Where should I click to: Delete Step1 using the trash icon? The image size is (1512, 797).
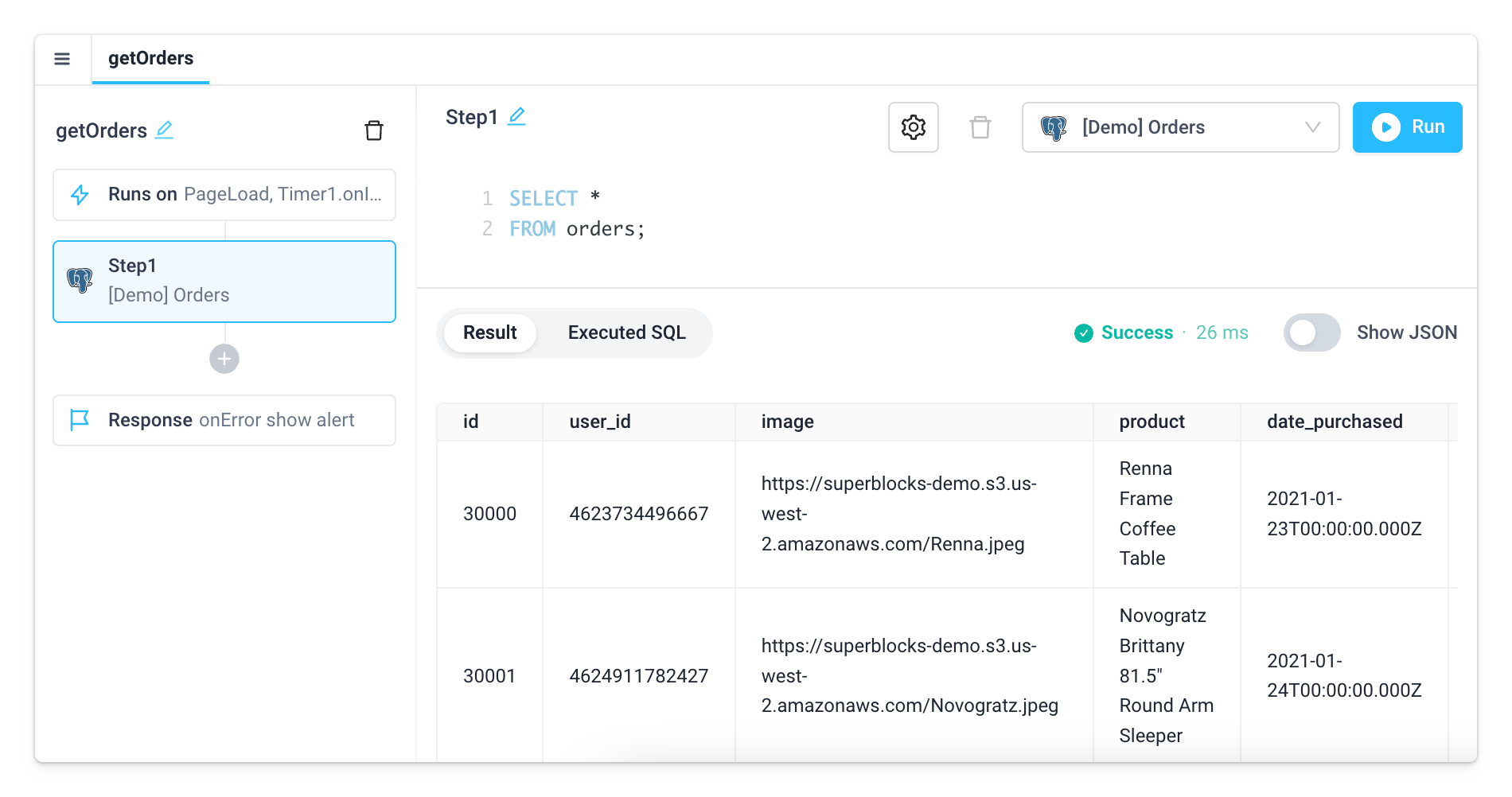980,127
